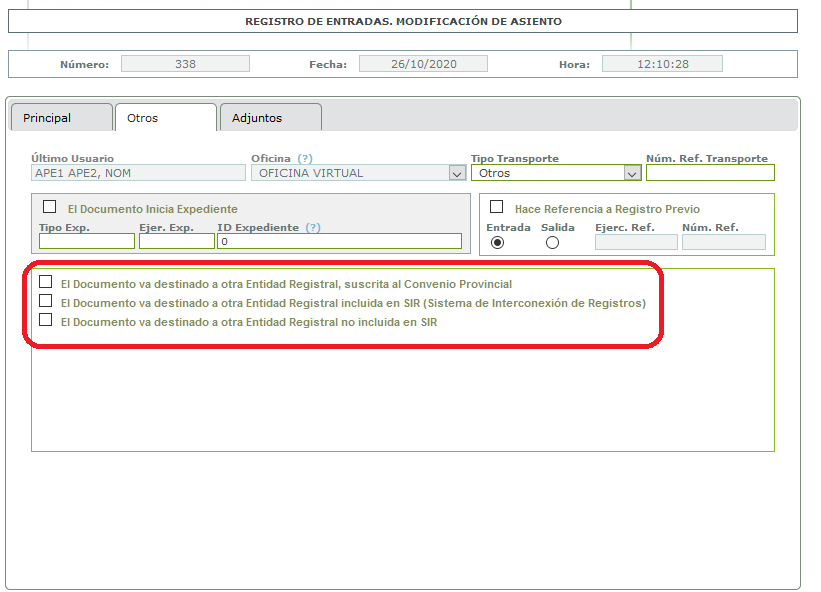The image size is (821, 592).
Task: Tick the entity not included in SIR checkbox
Action: click(46, 319)
